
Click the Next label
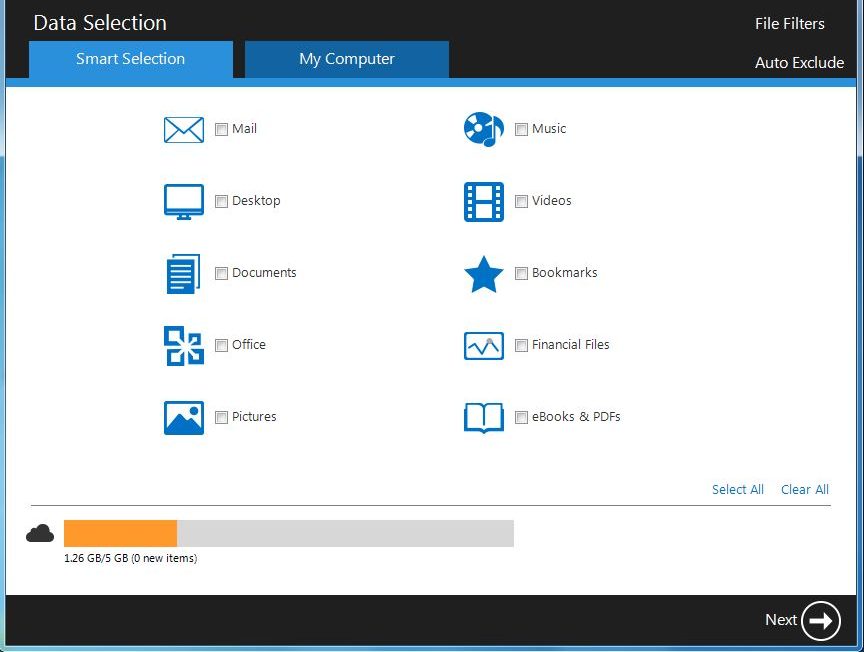(781, 619)
